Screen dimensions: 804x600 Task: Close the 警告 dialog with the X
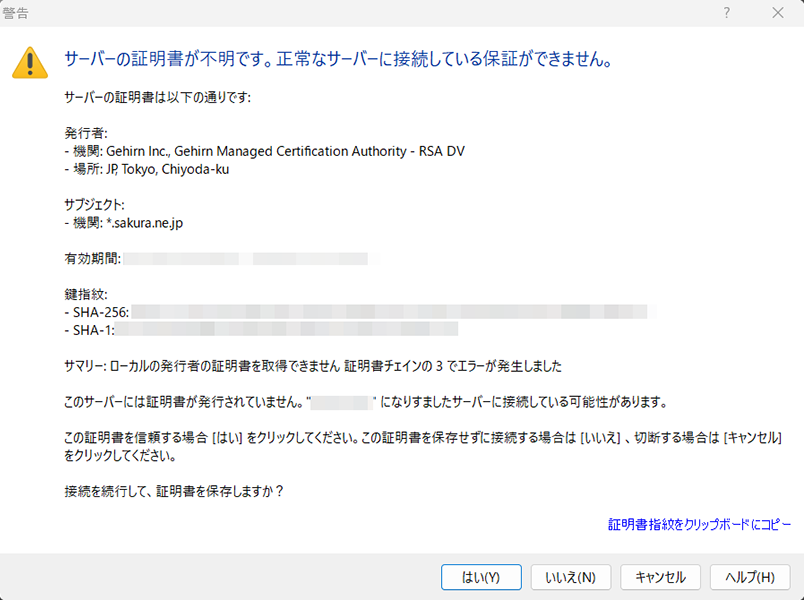coord(777,13)
